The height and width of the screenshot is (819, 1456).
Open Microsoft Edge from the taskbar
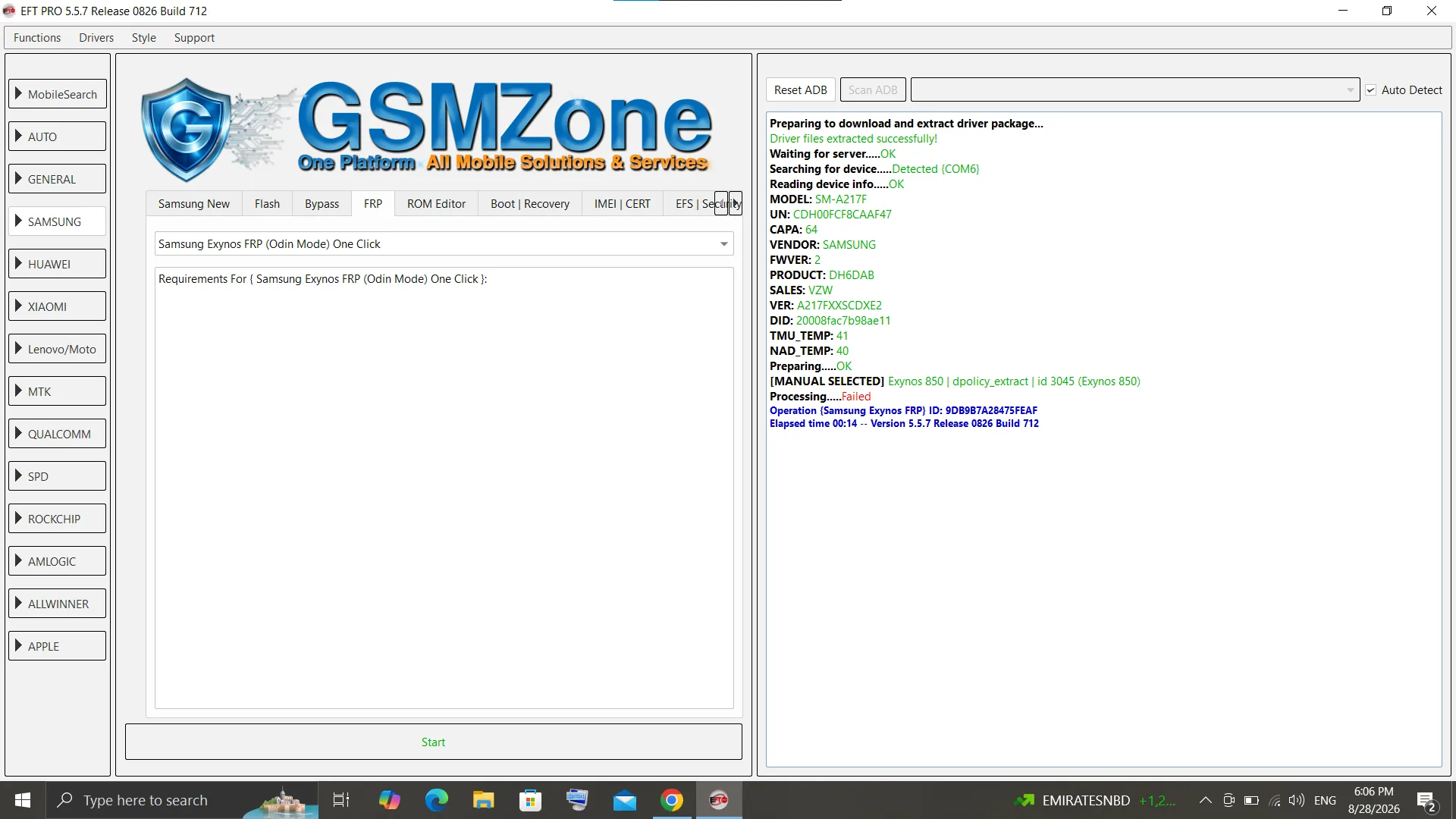pos(437,800)
